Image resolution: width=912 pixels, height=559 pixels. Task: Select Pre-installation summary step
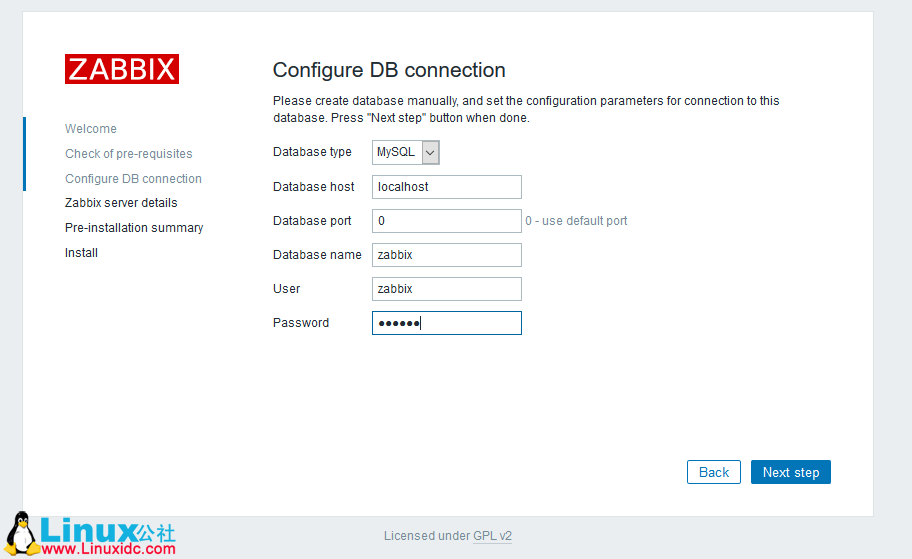click(134, 228)
